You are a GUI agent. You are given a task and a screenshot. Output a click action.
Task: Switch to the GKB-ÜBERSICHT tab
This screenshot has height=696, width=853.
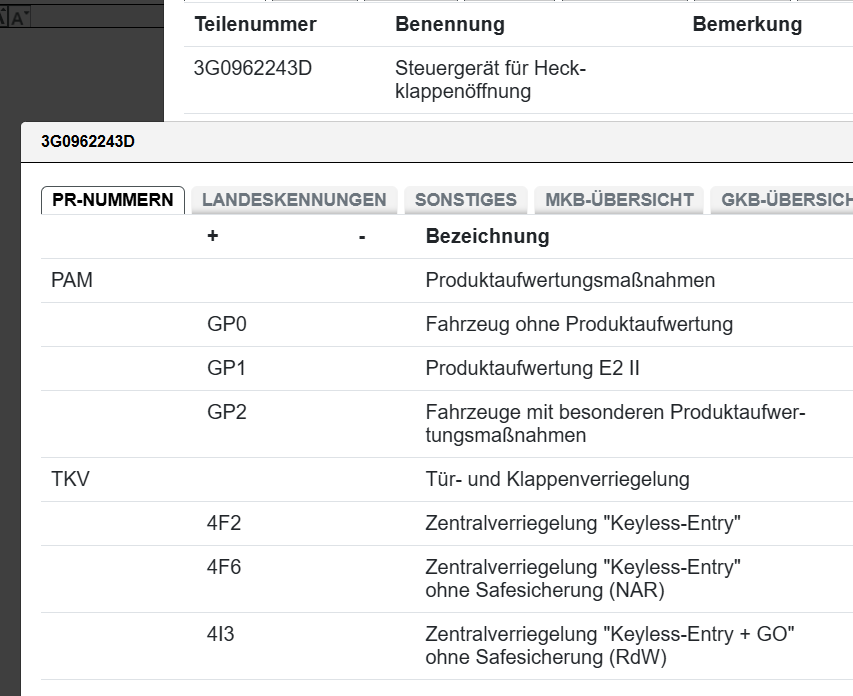782,200
